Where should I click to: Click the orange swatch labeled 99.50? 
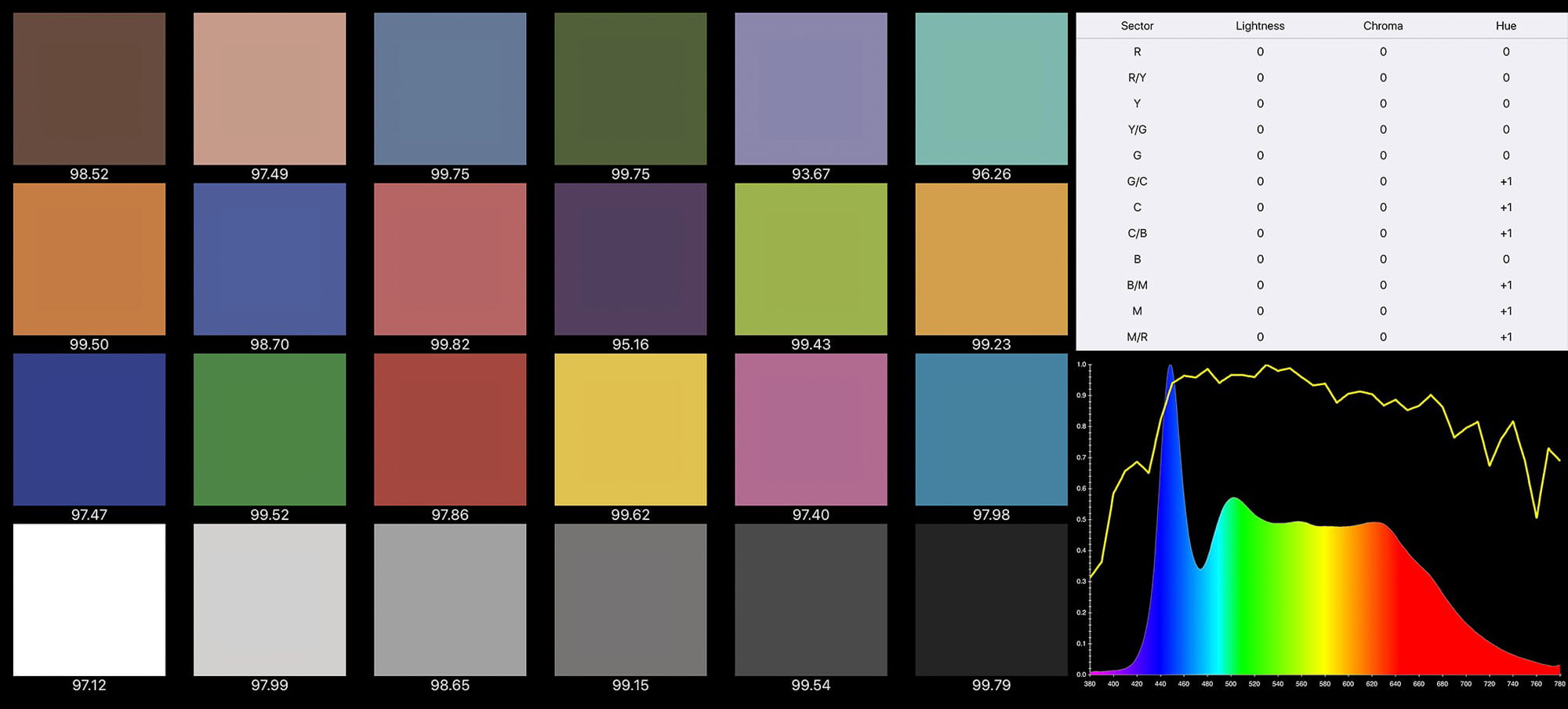pos(89,260)
